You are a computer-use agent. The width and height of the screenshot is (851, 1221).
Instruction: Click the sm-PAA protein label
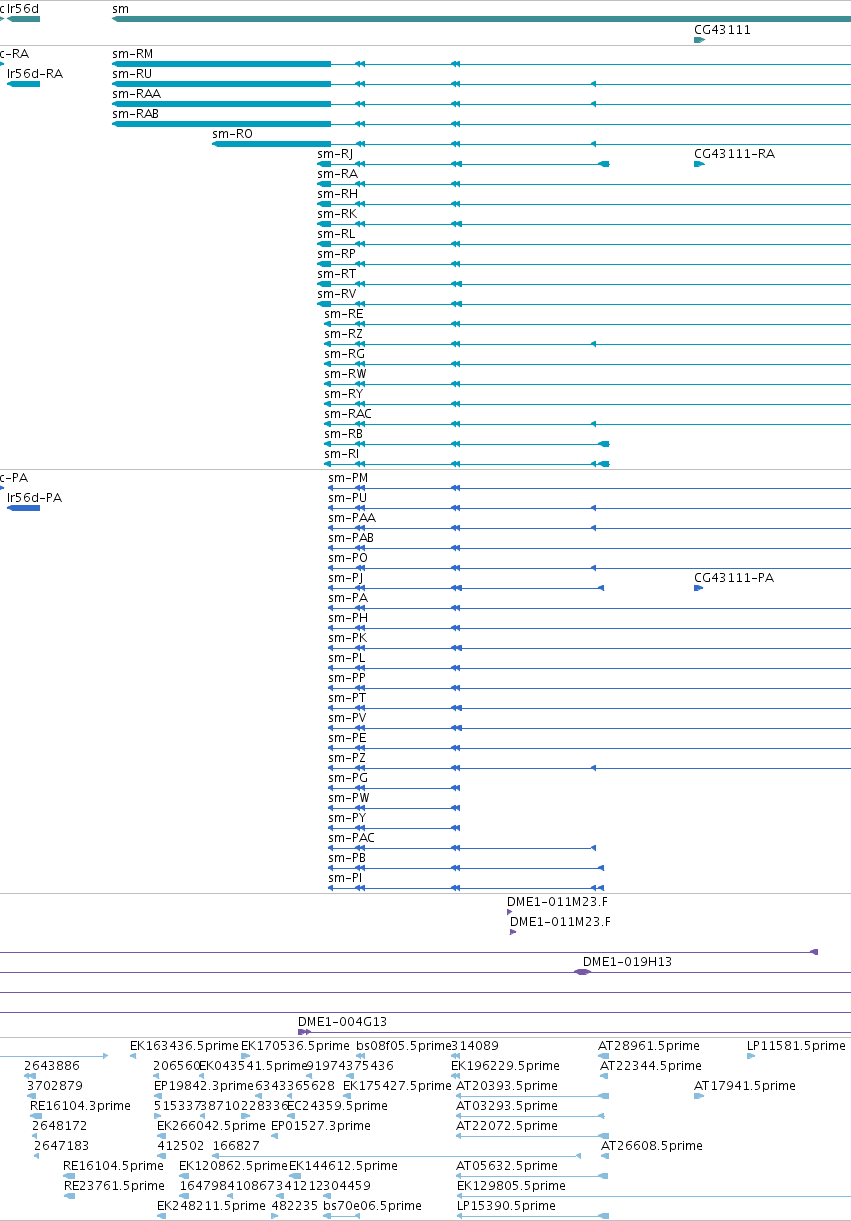(352, 518)
